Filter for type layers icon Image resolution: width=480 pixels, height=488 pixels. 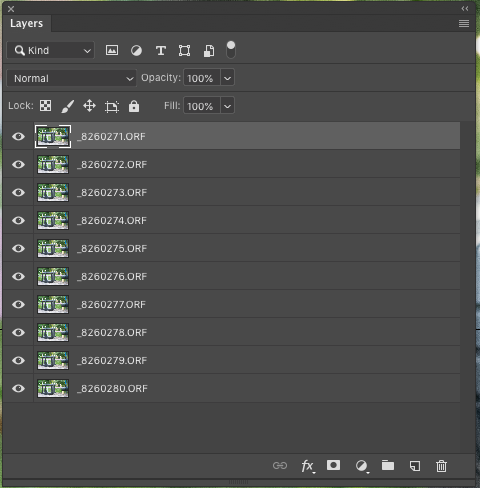coord(161,51)
